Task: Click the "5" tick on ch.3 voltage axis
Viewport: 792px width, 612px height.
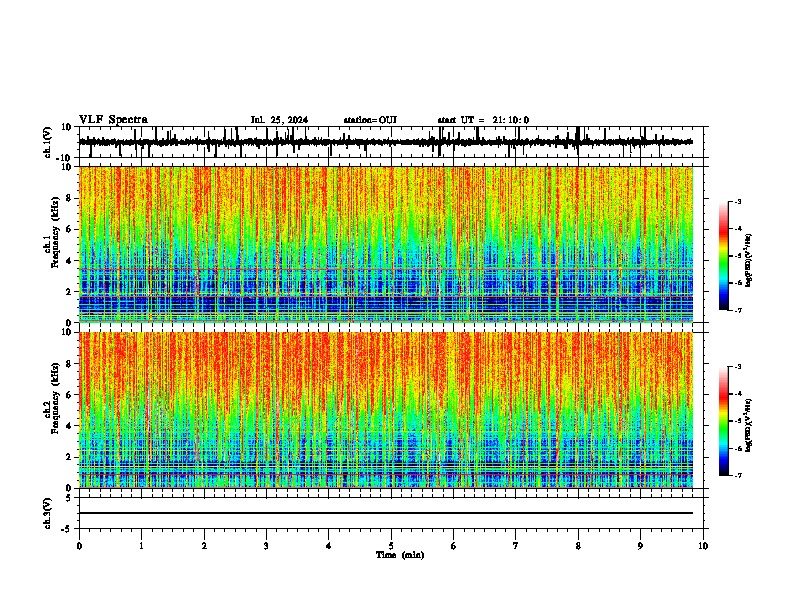Action: pos(70,498)
